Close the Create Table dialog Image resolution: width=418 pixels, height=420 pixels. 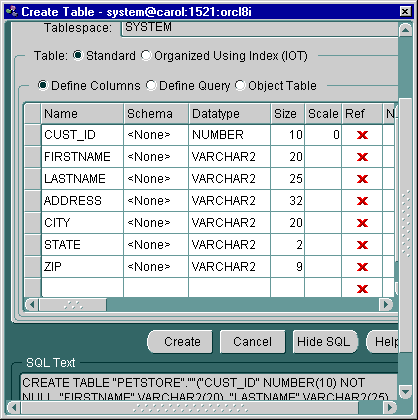click(x=405, y=12)
